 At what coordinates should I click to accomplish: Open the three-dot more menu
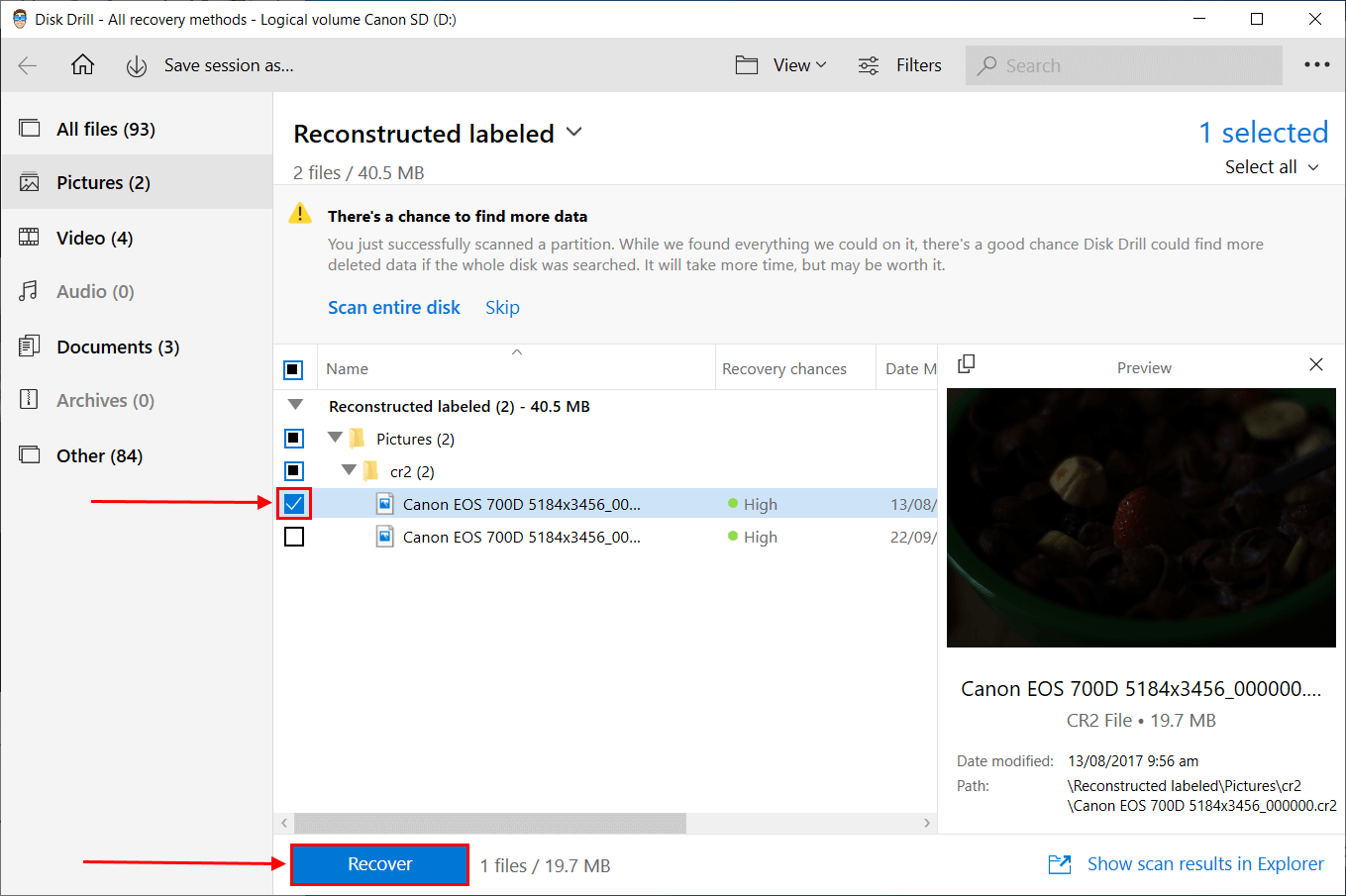(x=1316, y=65)
